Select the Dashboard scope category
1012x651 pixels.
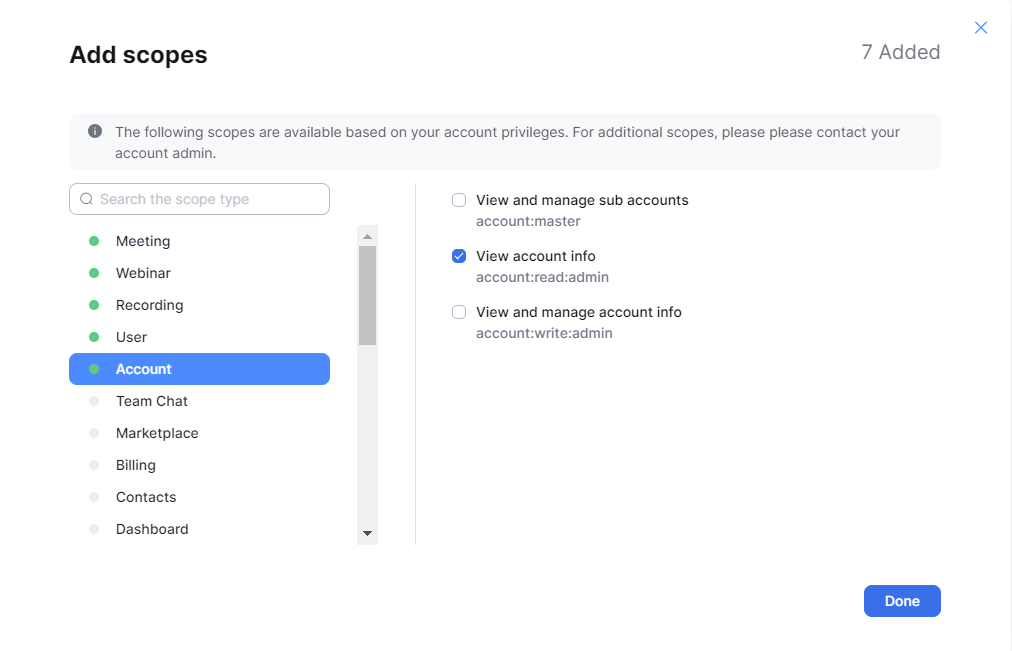(x=152, y=529)
